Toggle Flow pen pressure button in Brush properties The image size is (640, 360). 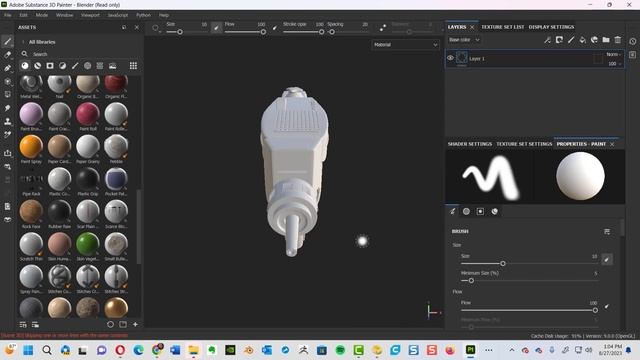pos(607,306)
